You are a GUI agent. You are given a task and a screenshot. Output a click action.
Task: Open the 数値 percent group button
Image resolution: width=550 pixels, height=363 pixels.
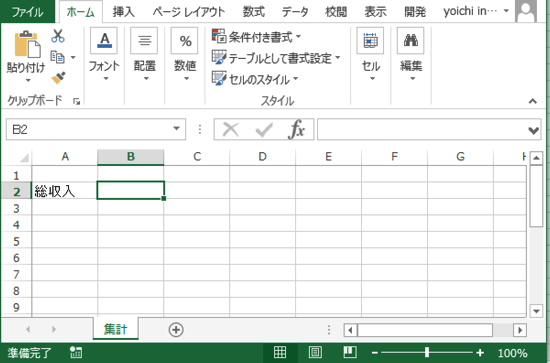tap(185, 55)
